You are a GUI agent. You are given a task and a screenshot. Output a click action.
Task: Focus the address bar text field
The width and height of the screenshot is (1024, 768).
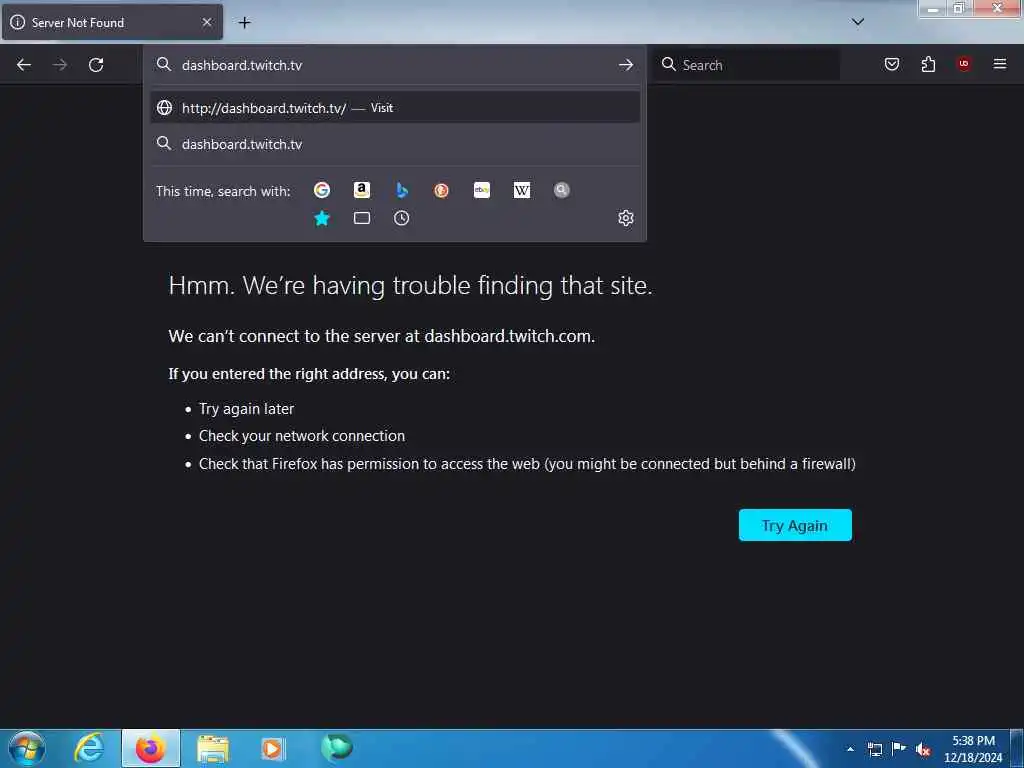pyautogui.click(x=394, y=65)
